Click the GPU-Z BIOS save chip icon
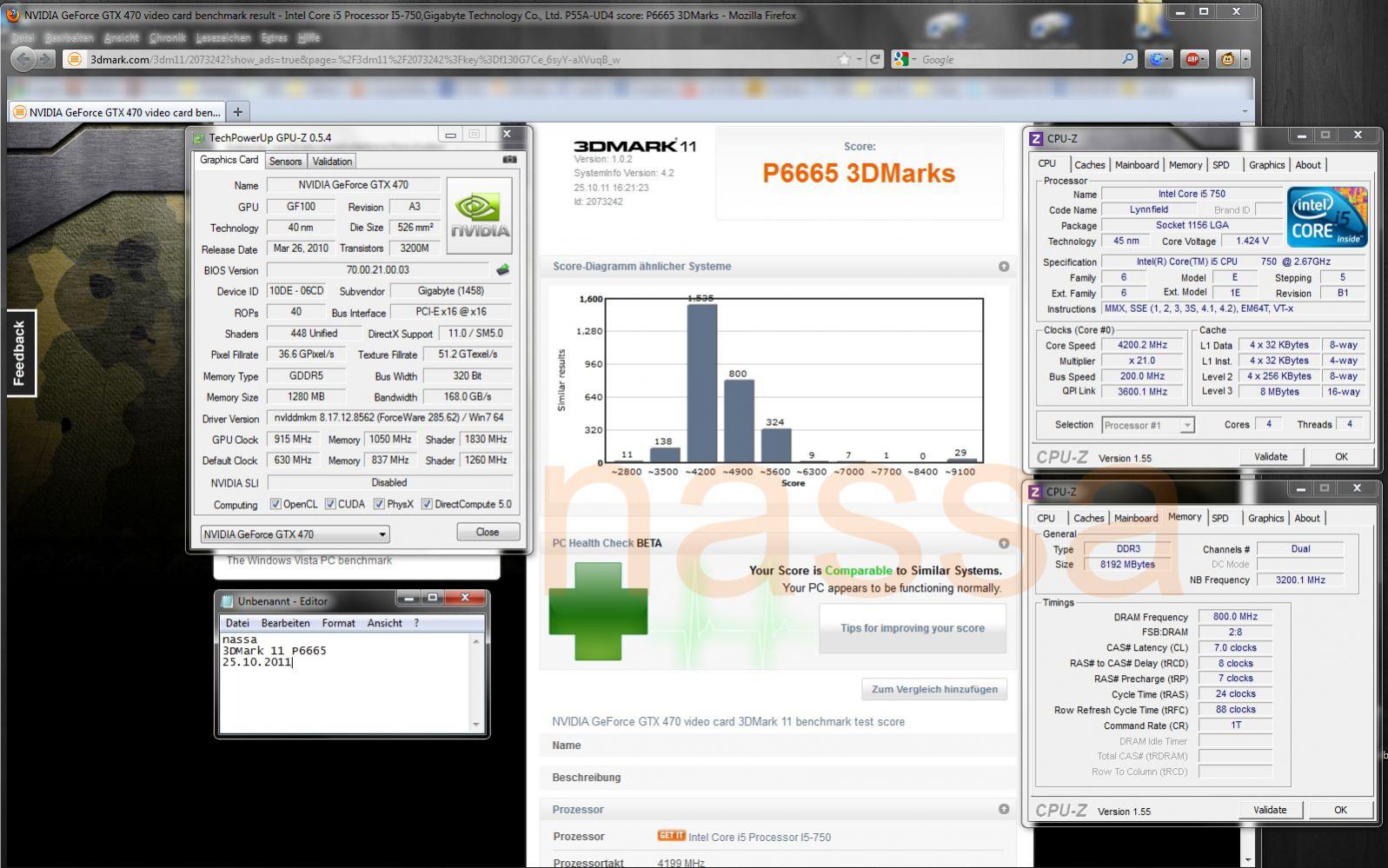The width and height of the screenshot is (1388, 868). pyautogui.click(x=502, y=270)
